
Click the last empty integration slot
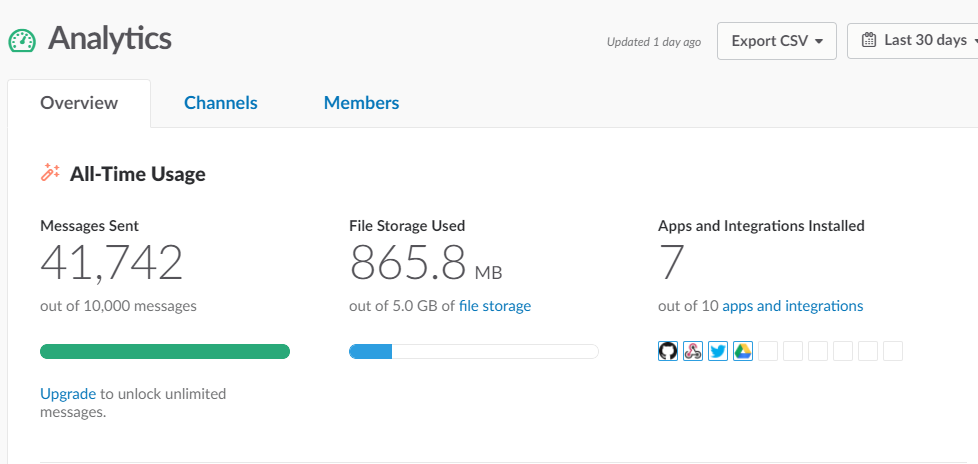[x=893, y=351]
